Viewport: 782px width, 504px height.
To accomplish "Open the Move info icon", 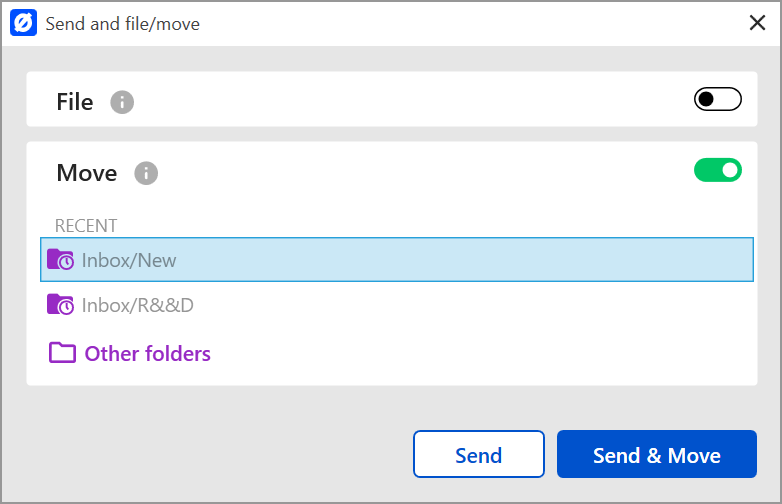I will pos(146,173).
